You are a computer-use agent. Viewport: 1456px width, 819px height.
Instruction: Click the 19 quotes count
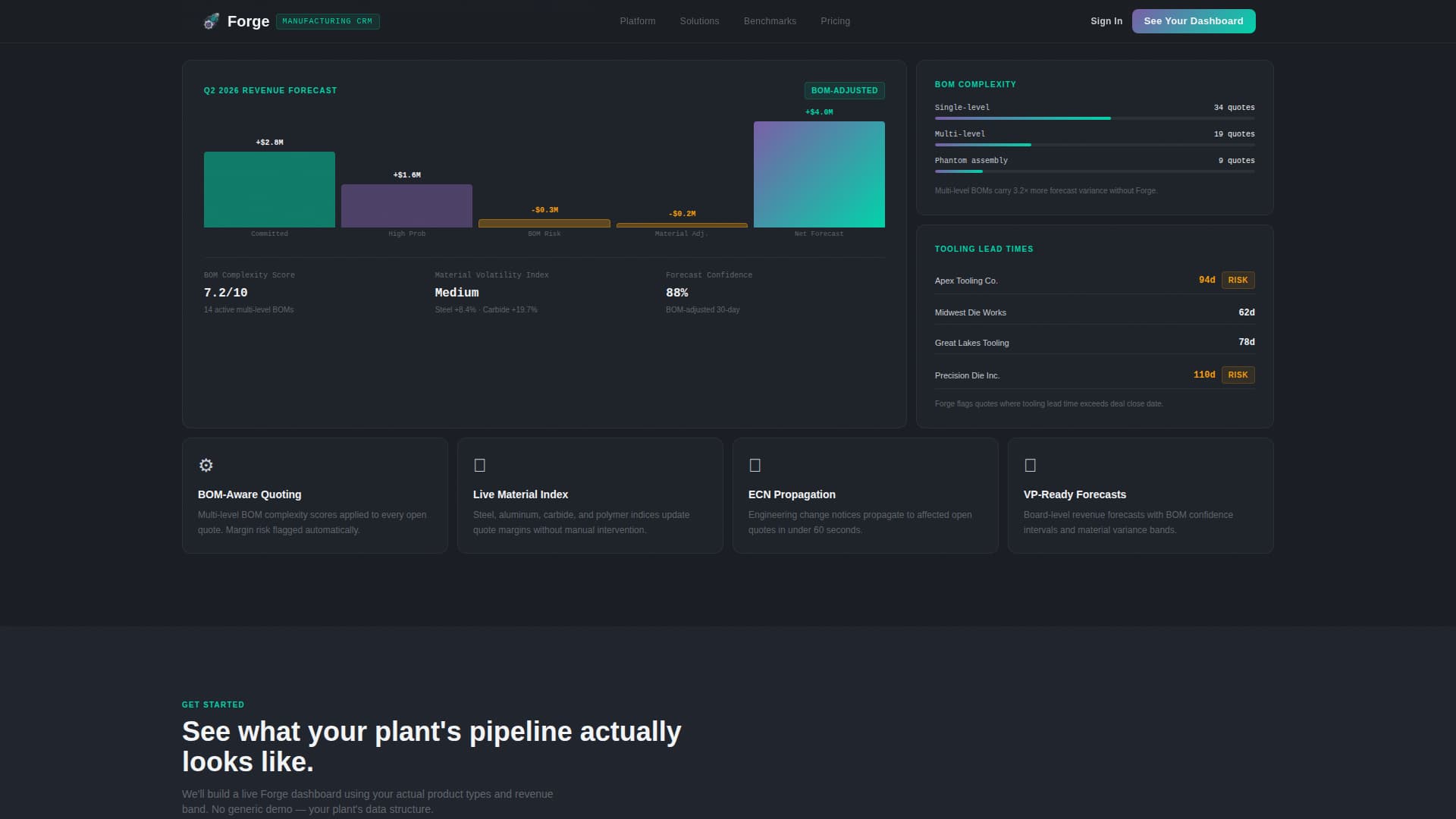click(x=1234, y=134)
